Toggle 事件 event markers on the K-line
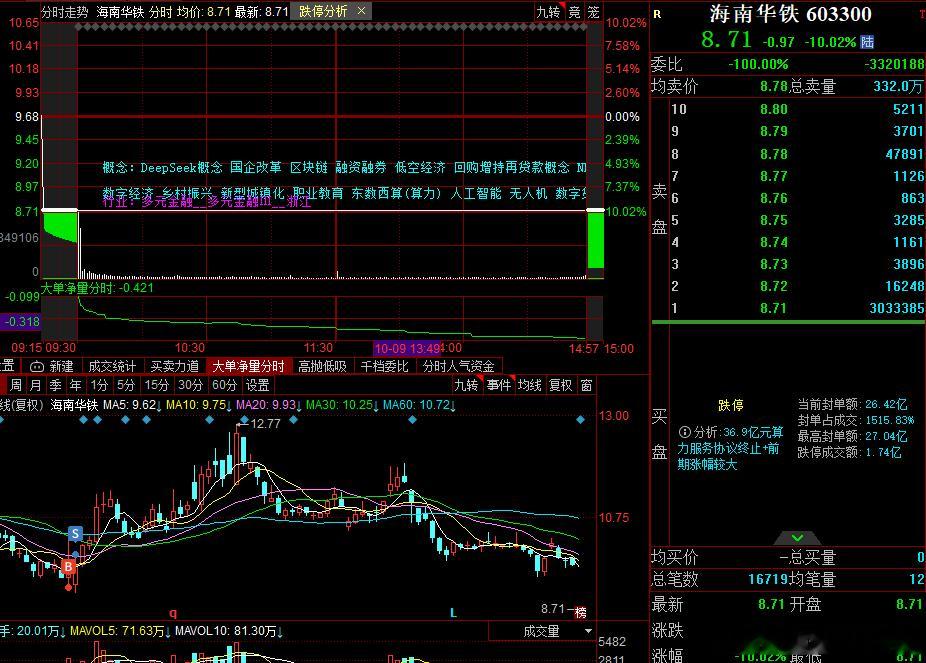The image size is (926, 663). click(x=498, y=385)
